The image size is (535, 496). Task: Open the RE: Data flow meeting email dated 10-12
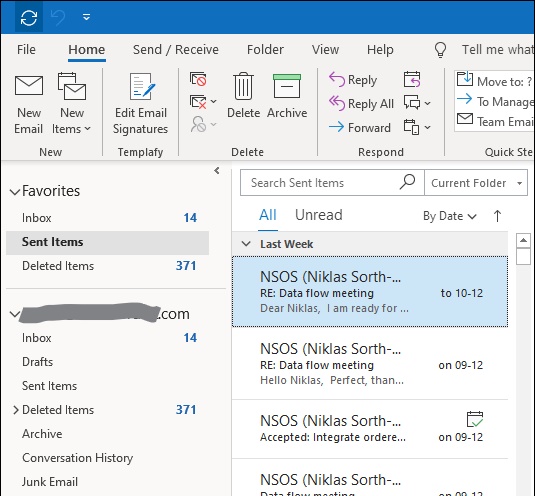coord(370,292)
